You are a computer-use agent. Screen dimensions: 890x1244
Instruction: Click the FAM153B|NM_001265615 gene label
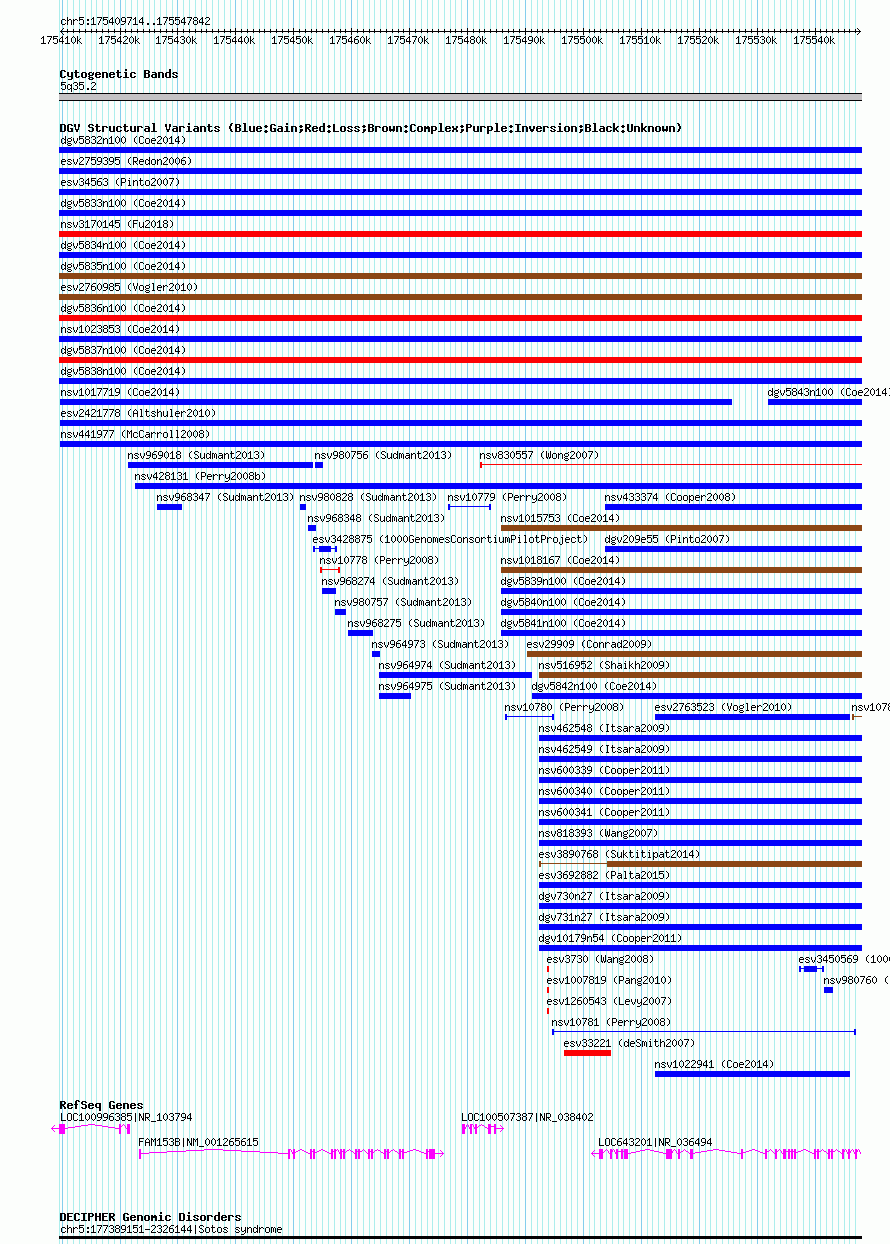(x=198, y=1142)
